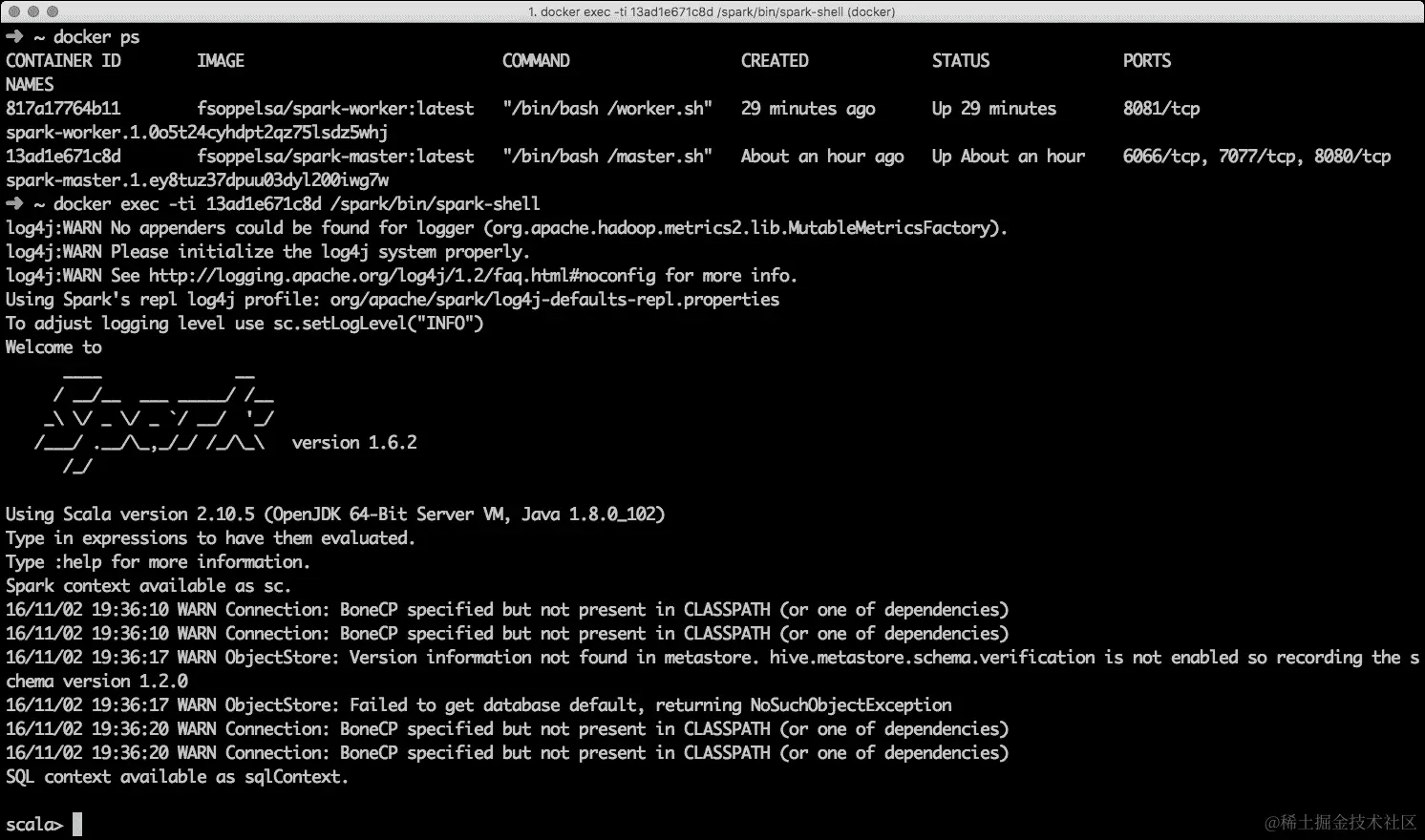
Task: Click the CREATED column header
Action: [x=775, y=60]
